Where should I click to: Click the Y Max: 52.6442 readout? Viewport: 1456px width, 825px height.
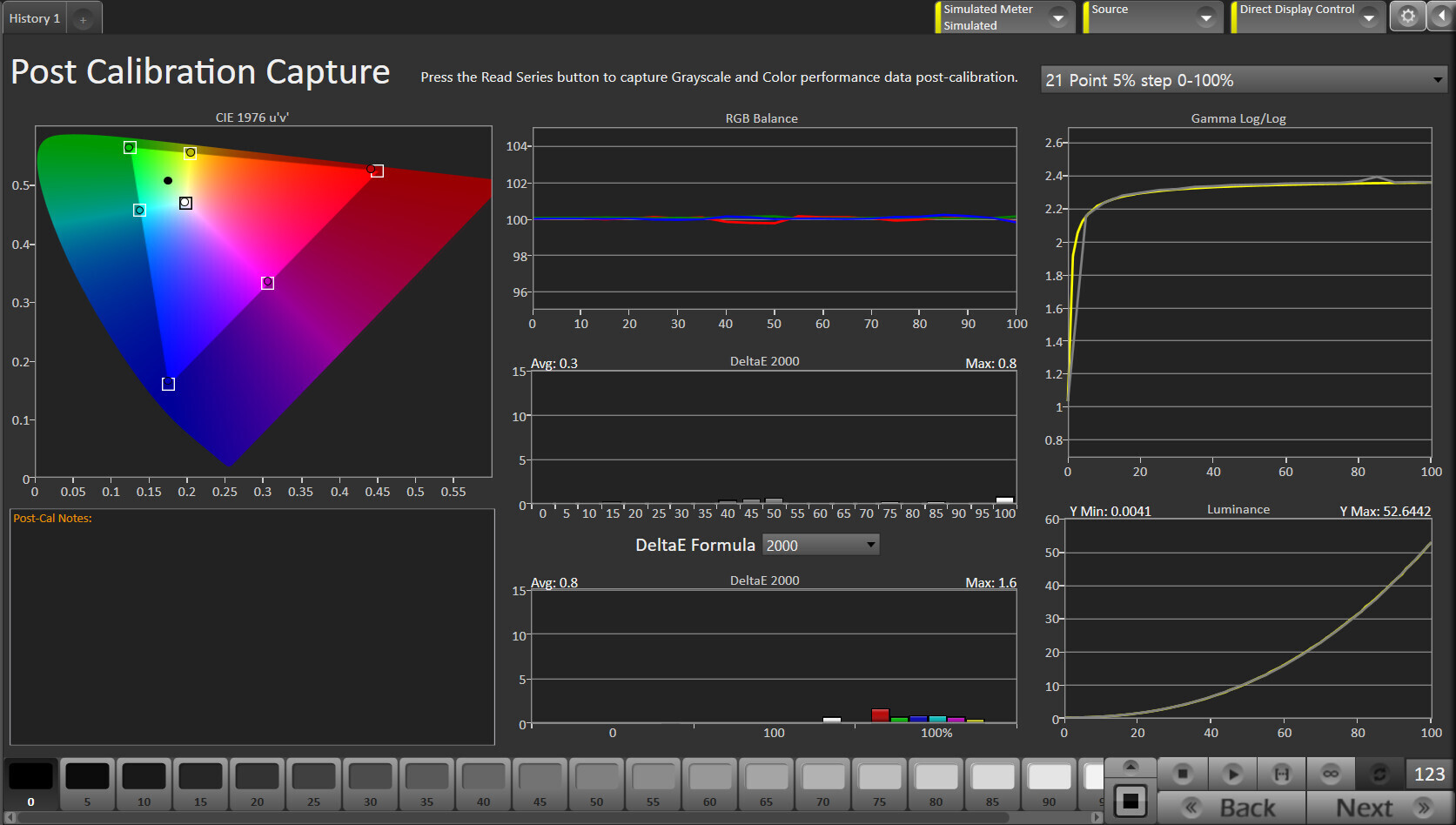pyautogui.click(x=1385, y=511)
